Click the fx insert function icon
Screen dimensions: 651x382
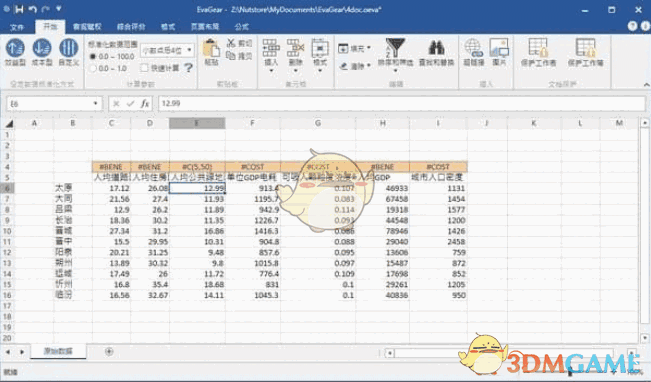pyautogui.click(x=144, y=103)
